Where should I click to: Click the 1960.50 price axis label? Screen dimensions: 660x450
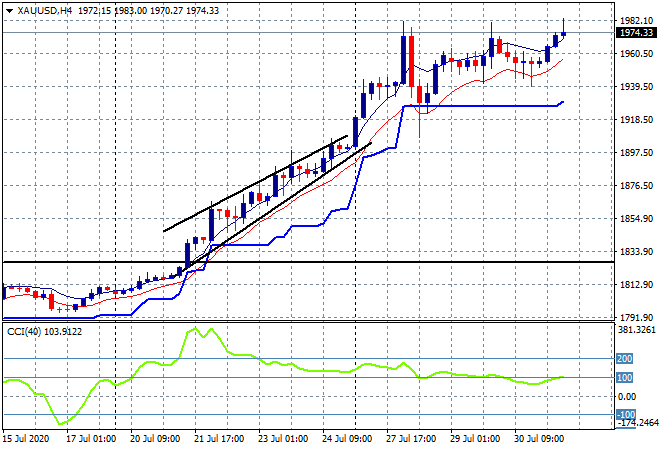(636, 53)
